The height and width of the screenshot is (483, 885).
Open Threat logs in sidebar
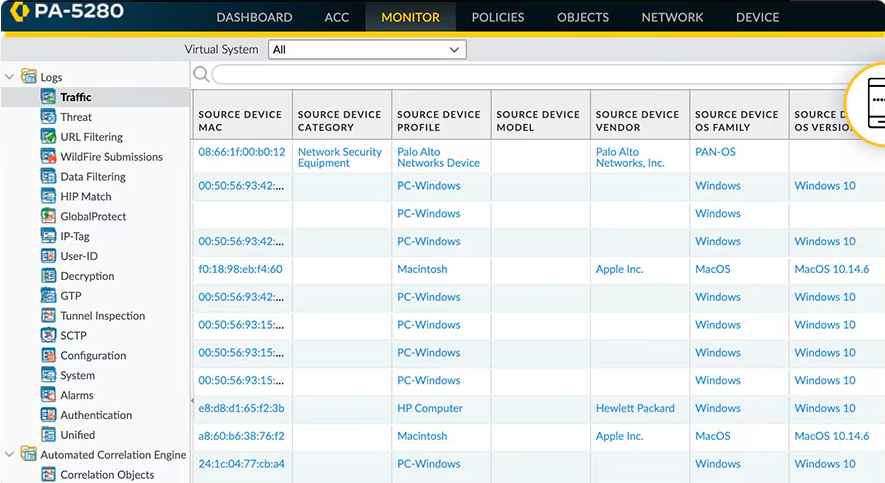(76, 117)
